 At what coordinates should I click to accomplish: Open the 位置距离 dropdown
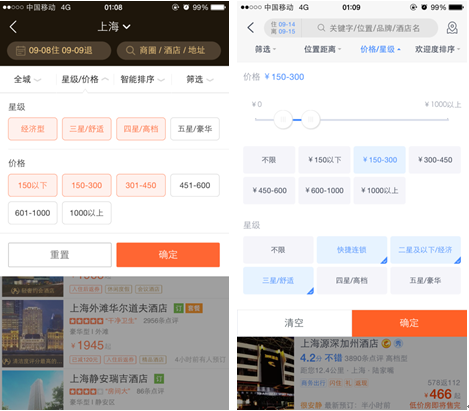pyautogui.click(x=322, y=49)
